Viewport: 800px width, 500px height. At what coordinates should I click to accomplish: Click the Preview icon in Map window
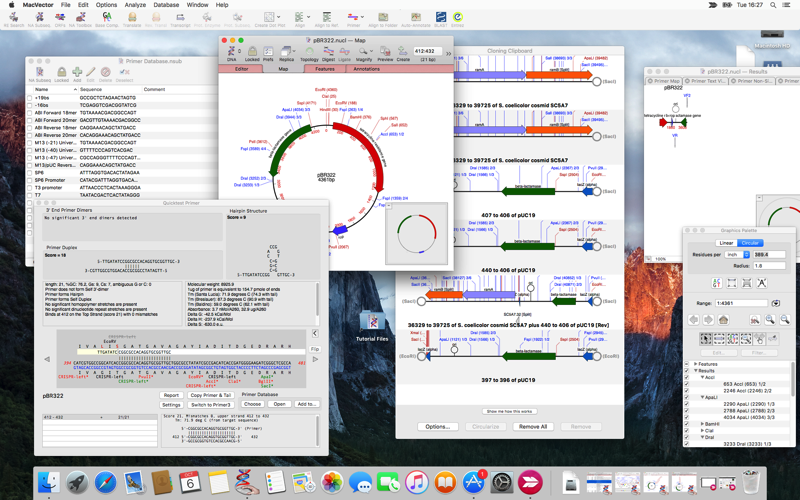click(x=385, y=51)
